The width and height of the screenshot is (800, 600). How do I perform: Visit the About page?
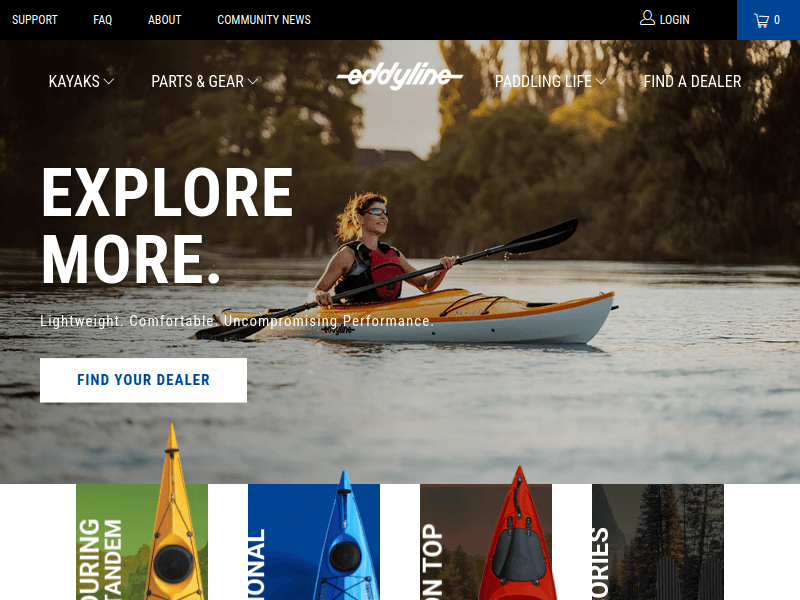click(x=164, y=20)
